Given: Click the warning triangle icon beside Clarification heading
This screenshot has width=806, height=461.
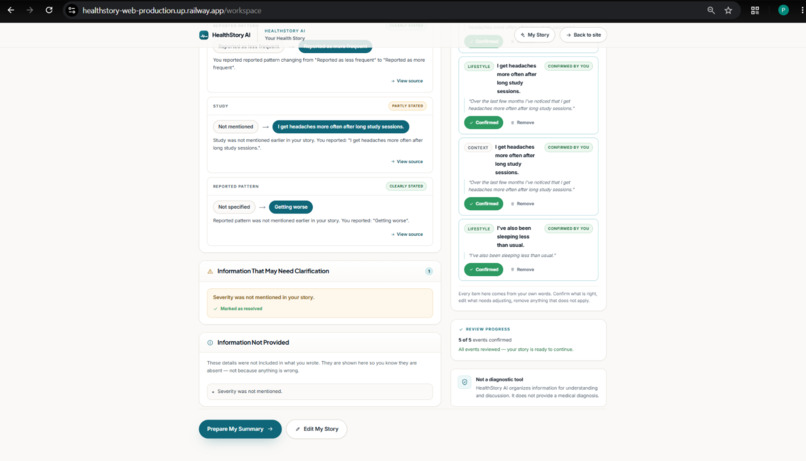Looking at the screenshot, I should [210, 271].
